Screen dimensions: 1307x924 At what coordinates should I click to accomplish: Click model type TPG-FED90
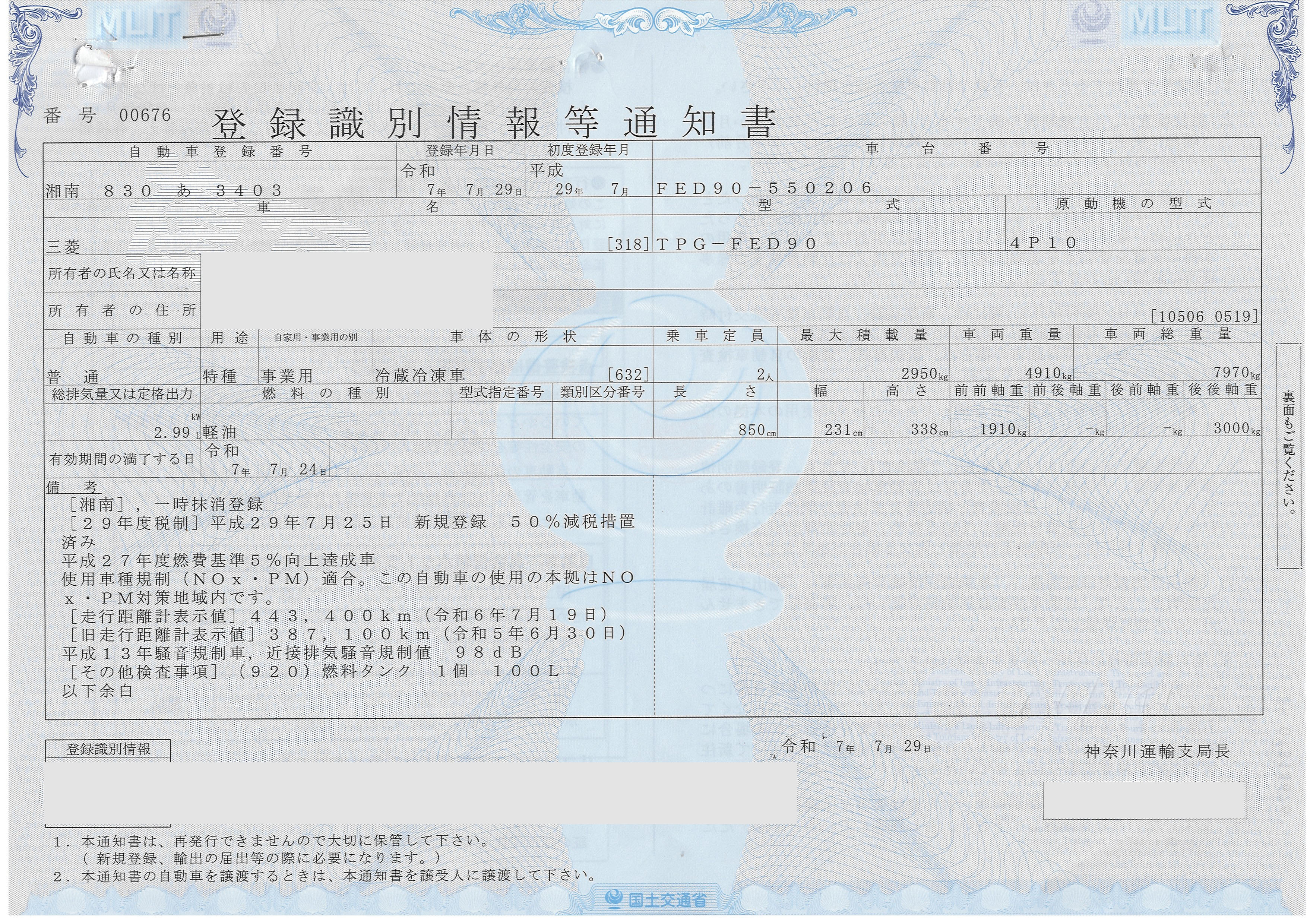[x=737, y=244]
